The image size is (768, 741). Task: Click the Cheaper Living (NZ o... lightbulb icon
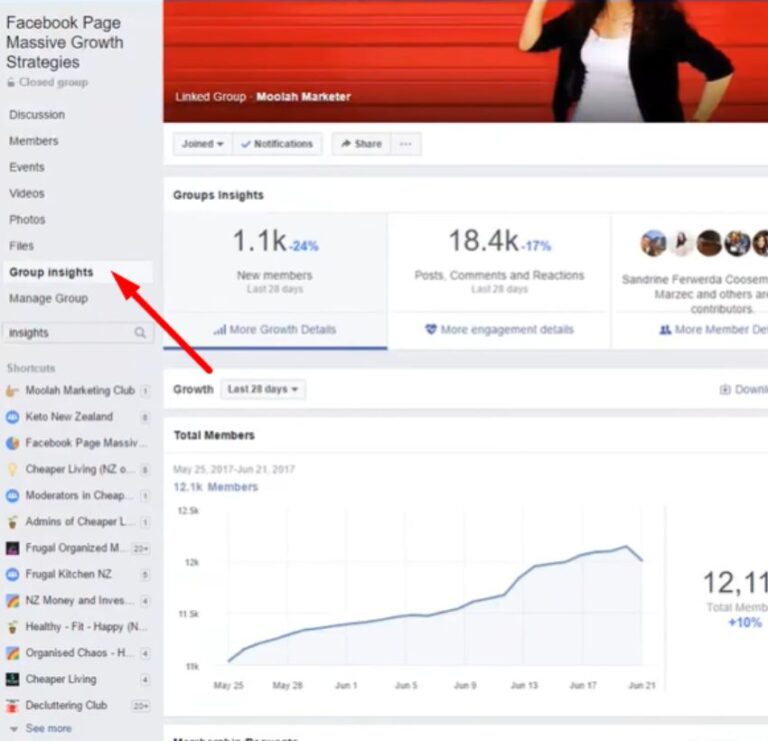pos(12,470)
